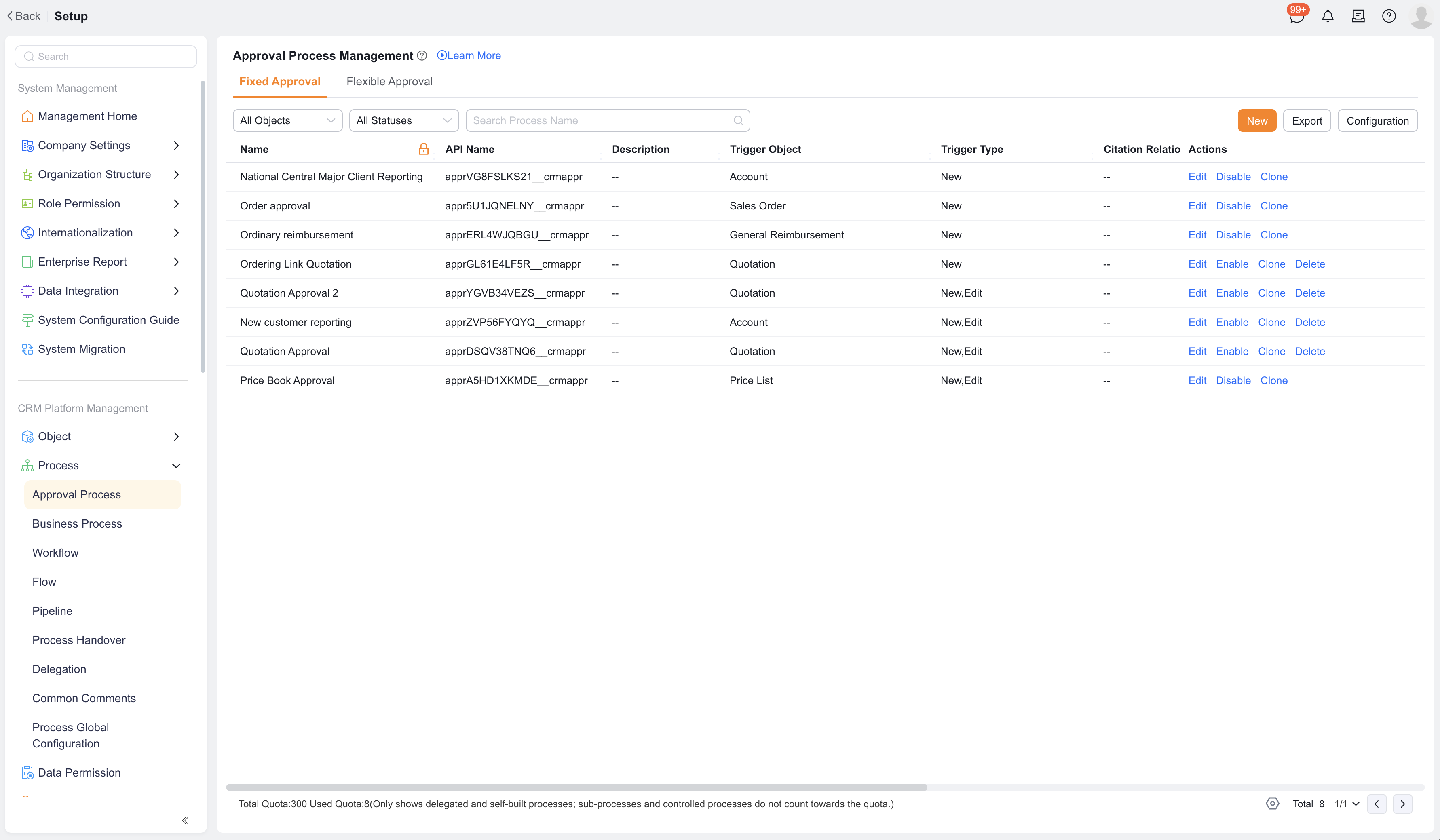Click the Data Permission icon

[27, 772]
